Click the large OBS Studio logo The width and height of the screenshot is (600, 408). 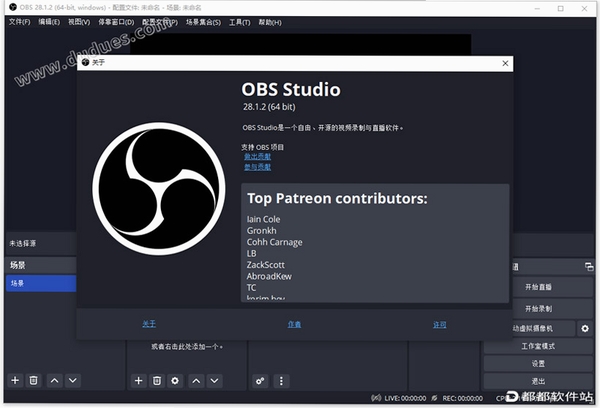point(158,189)
